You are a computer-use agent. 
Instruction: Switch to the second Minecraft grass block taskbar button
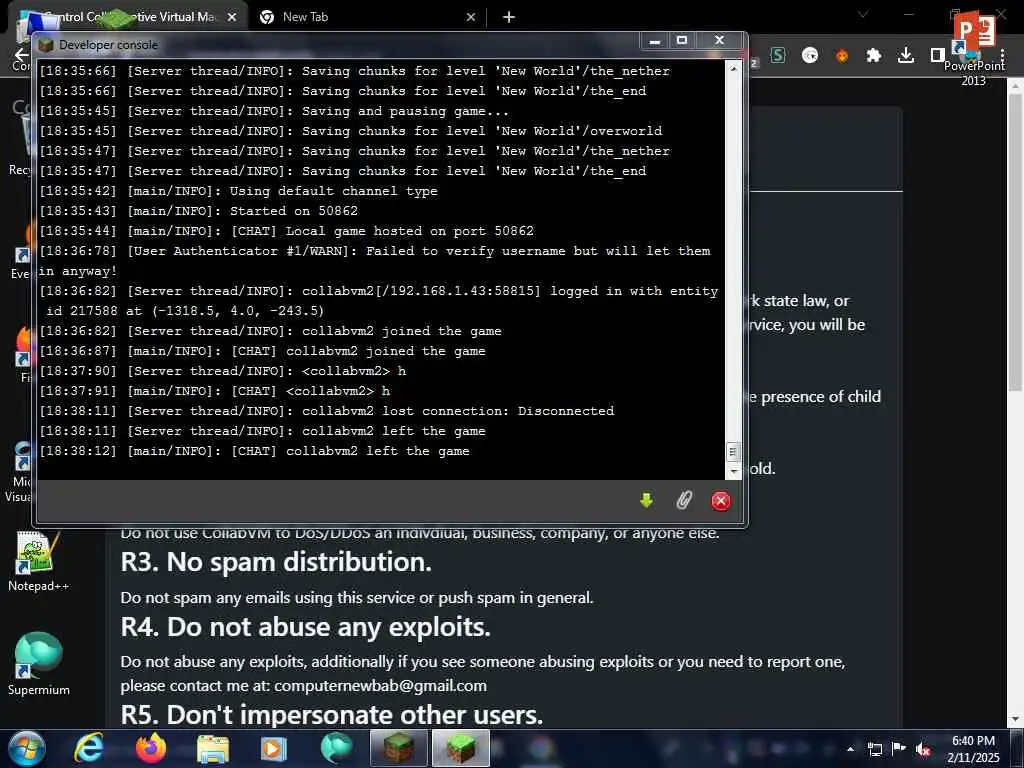[x=460, y=748]
